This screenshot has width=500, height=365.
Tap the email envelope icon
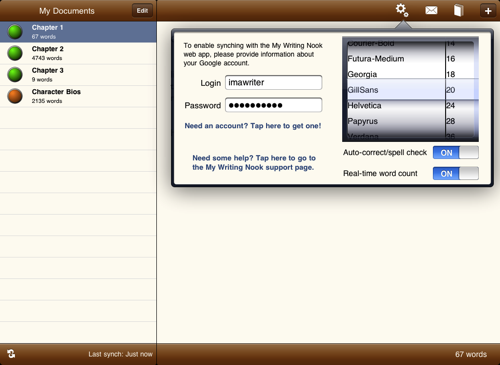[431, 10]
